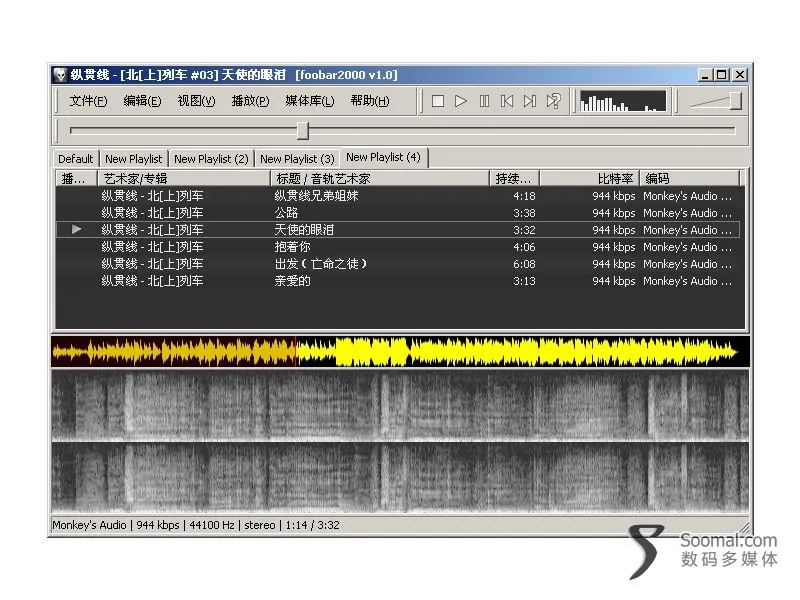Sort by 比特率 column header
800x600 pixels.
pyautogui.click(x=590, y=179)
